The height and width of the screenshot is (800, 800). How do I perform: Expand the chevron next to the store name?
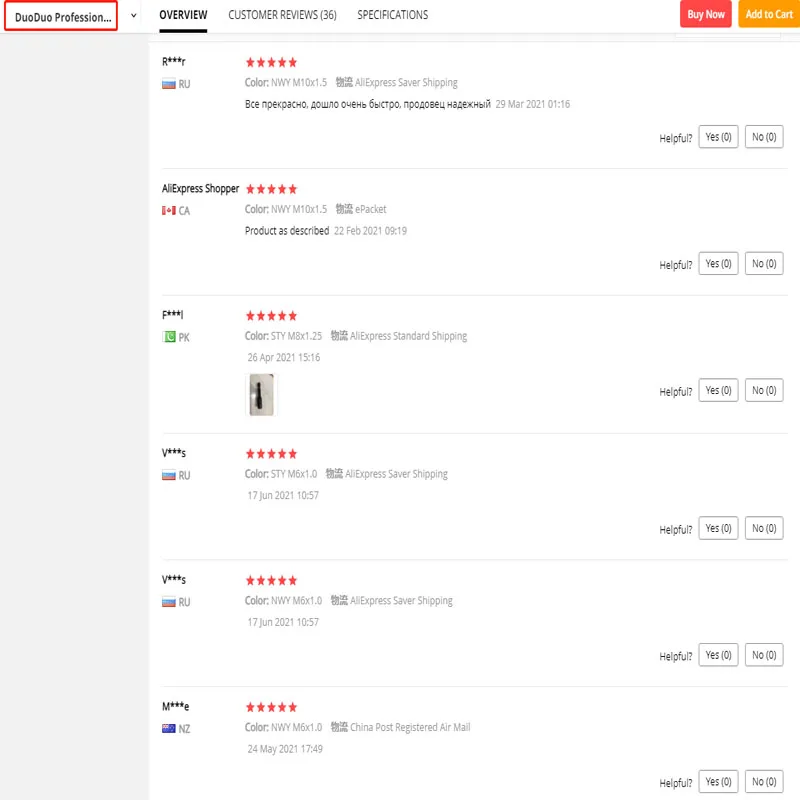click(134, 16)
